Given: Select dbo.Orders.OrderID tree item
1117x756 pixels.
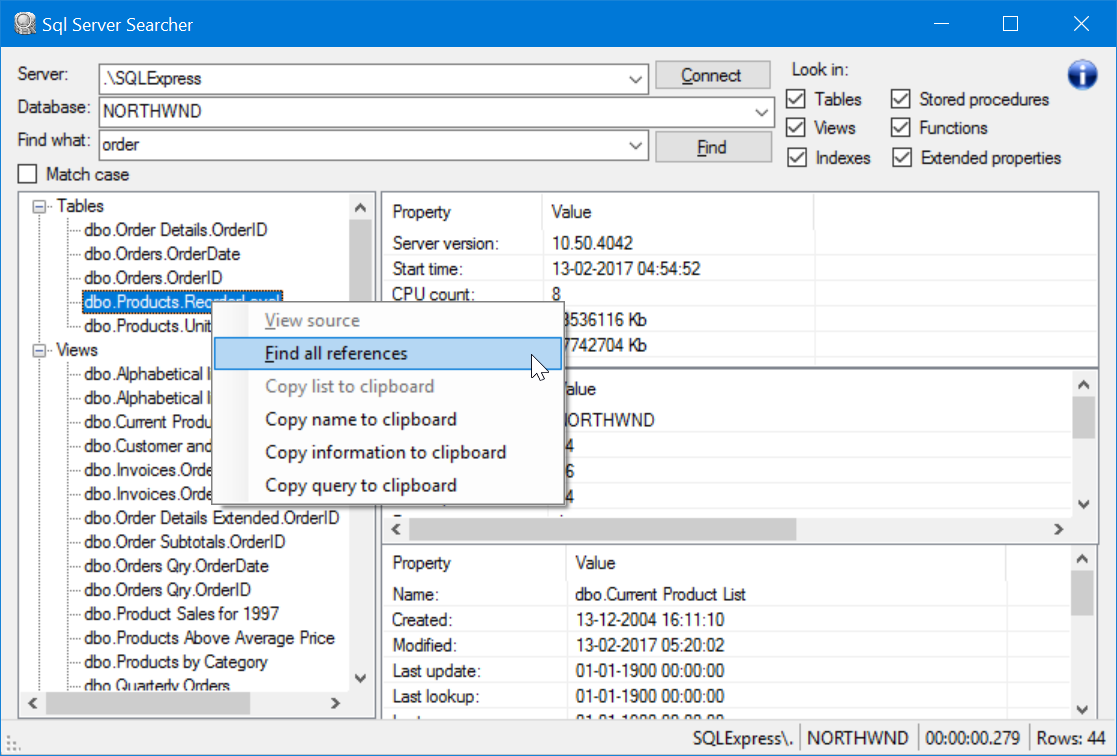Looking at the screenshot, I should click(153, 278).
